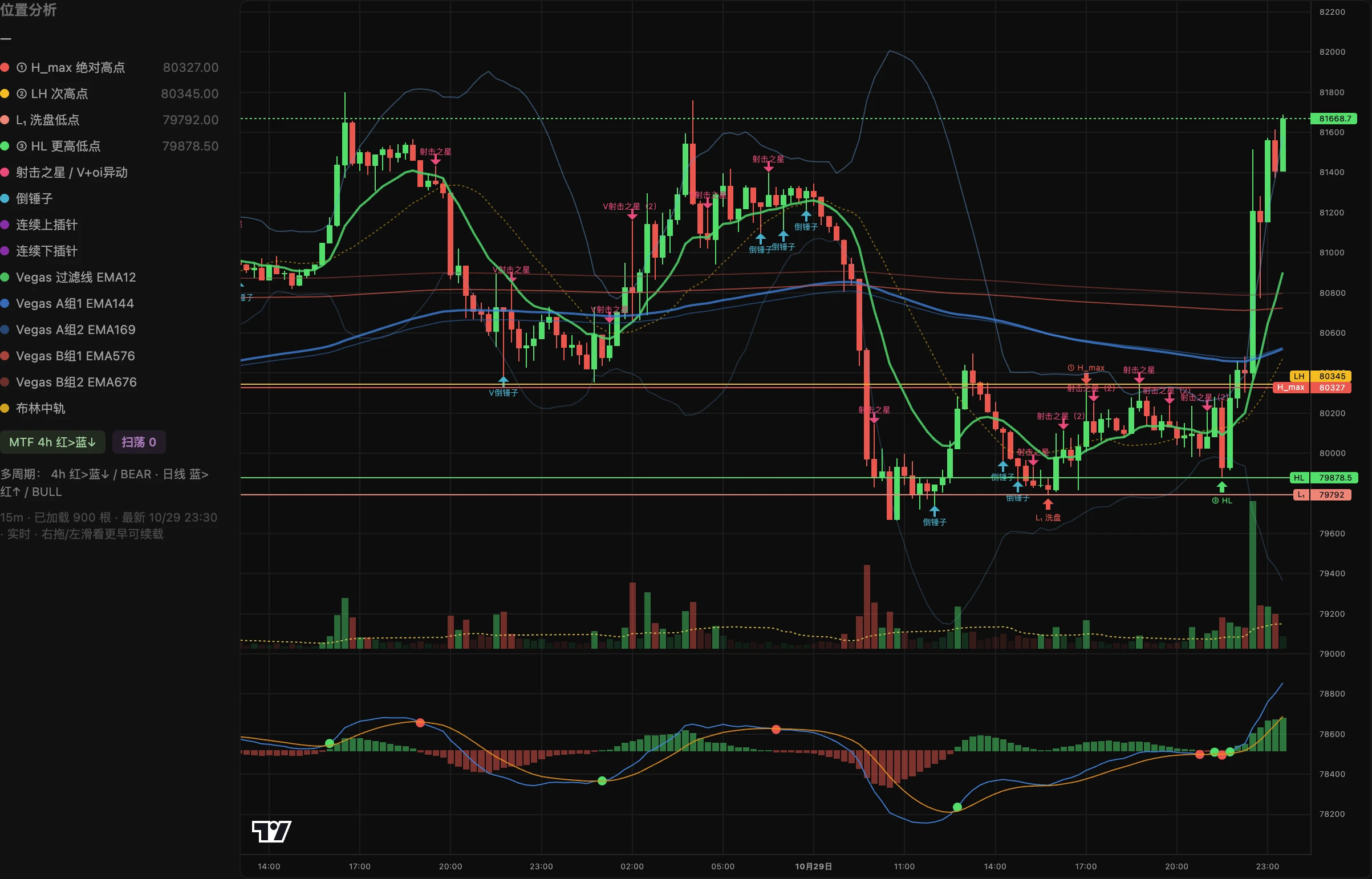The width and height of the screenshot is (1372, 879).
Task: Click the 10月29日 date label on time axis
Action: (814, 866)
